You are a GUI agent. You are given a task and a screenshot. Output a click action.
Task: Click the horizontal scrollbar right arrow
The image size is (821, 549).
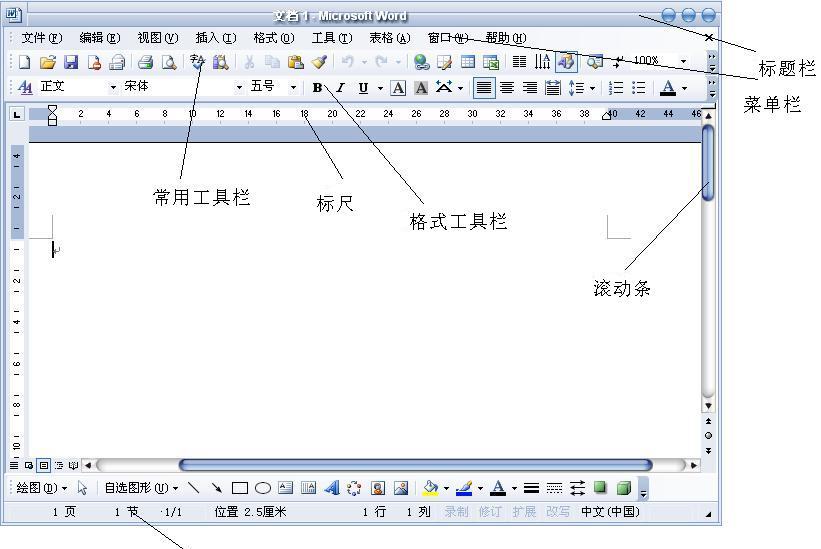pos(694,465)
